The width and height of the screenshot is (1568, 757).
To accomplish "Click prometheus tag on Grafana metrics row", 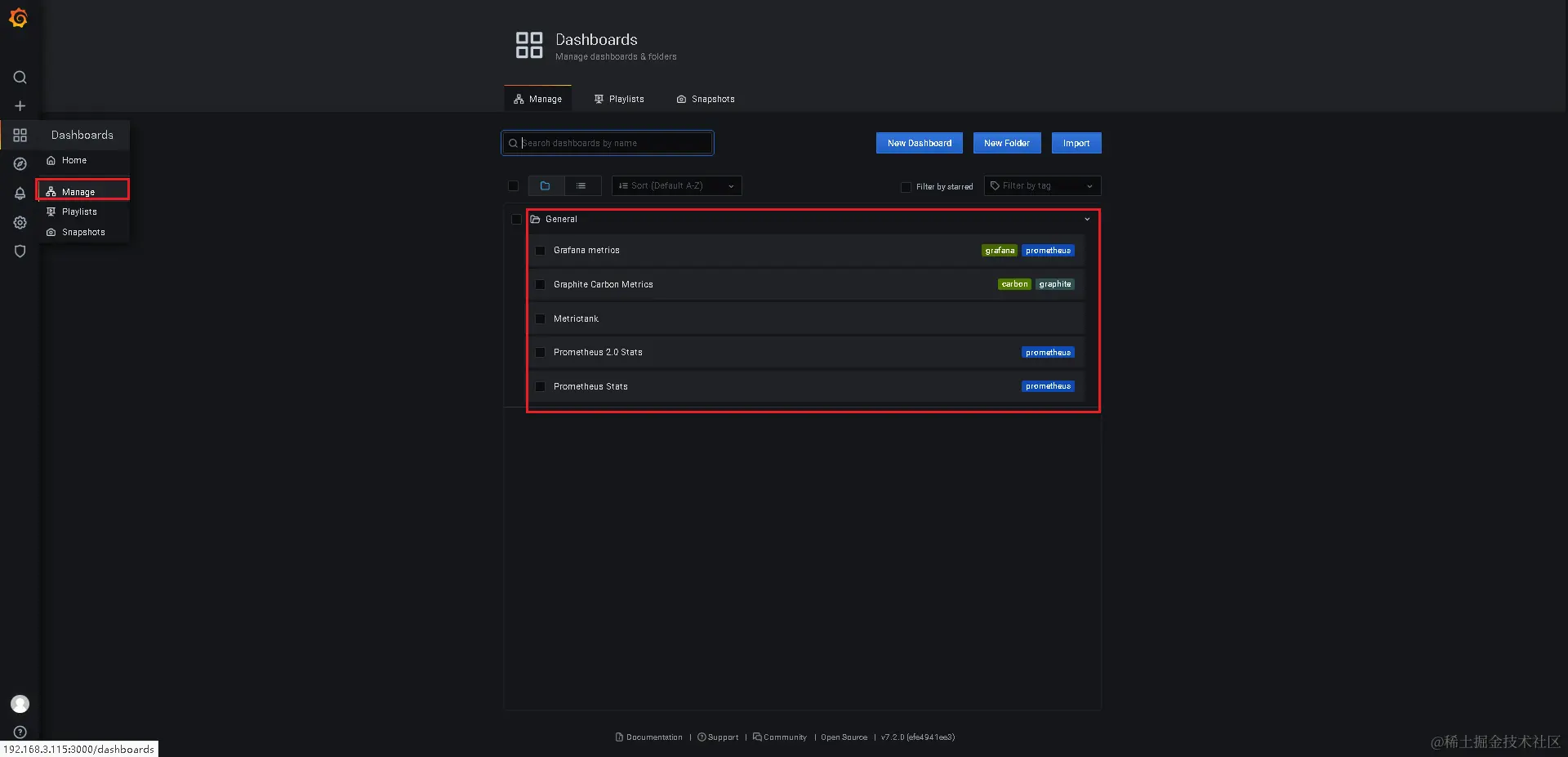I will point(1048,251).
